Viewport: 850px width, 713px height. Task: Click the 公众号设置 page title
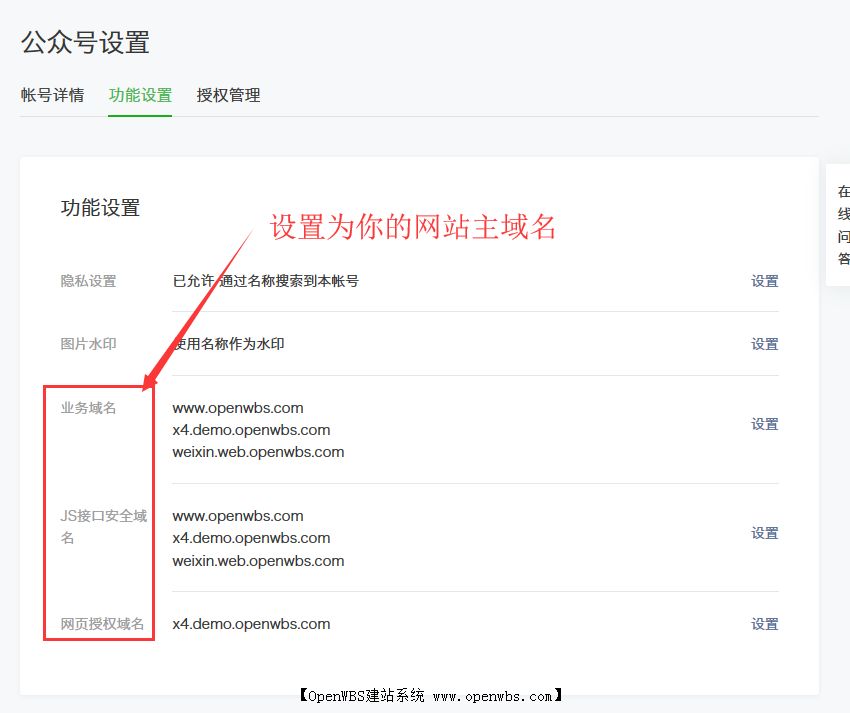click(x=85, y=43)
